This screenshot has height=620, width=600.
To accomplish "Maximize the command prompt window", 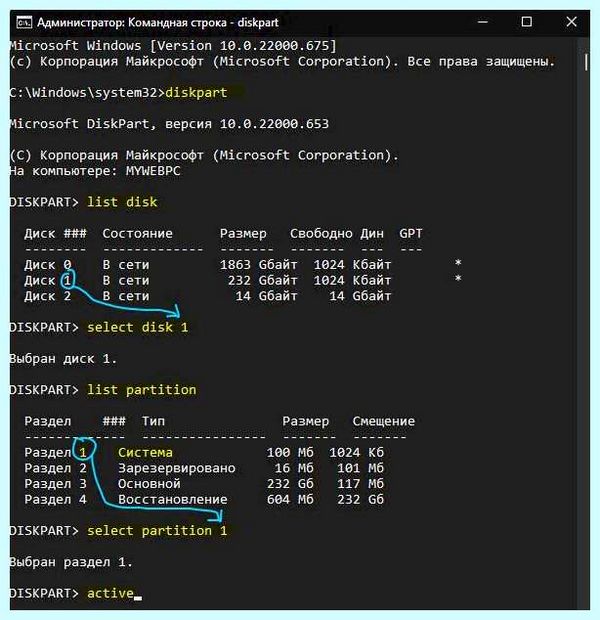I will click(526, 22).
